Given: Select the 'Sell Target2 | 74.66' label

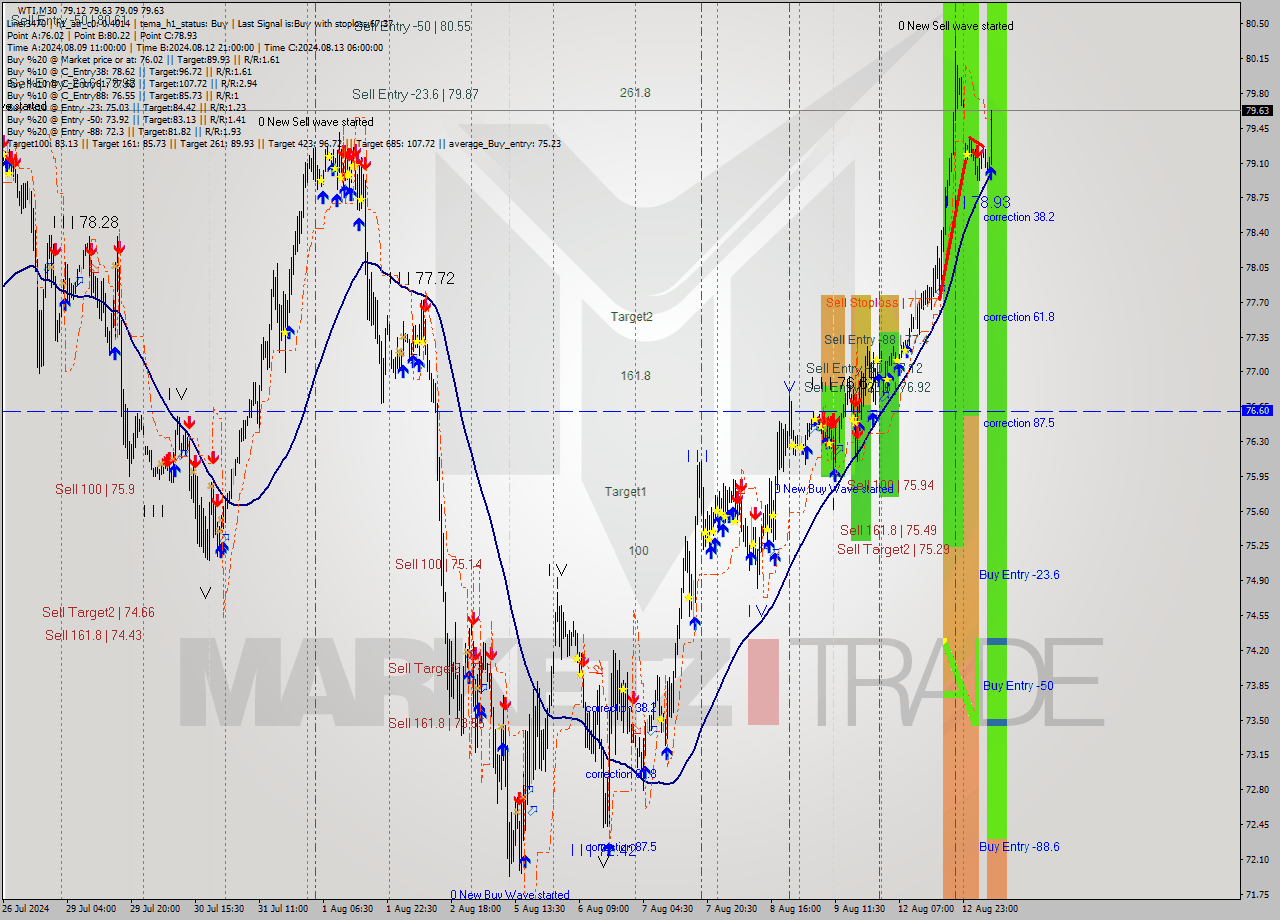Looking at the screenshot, I should [x=98, y=613].
